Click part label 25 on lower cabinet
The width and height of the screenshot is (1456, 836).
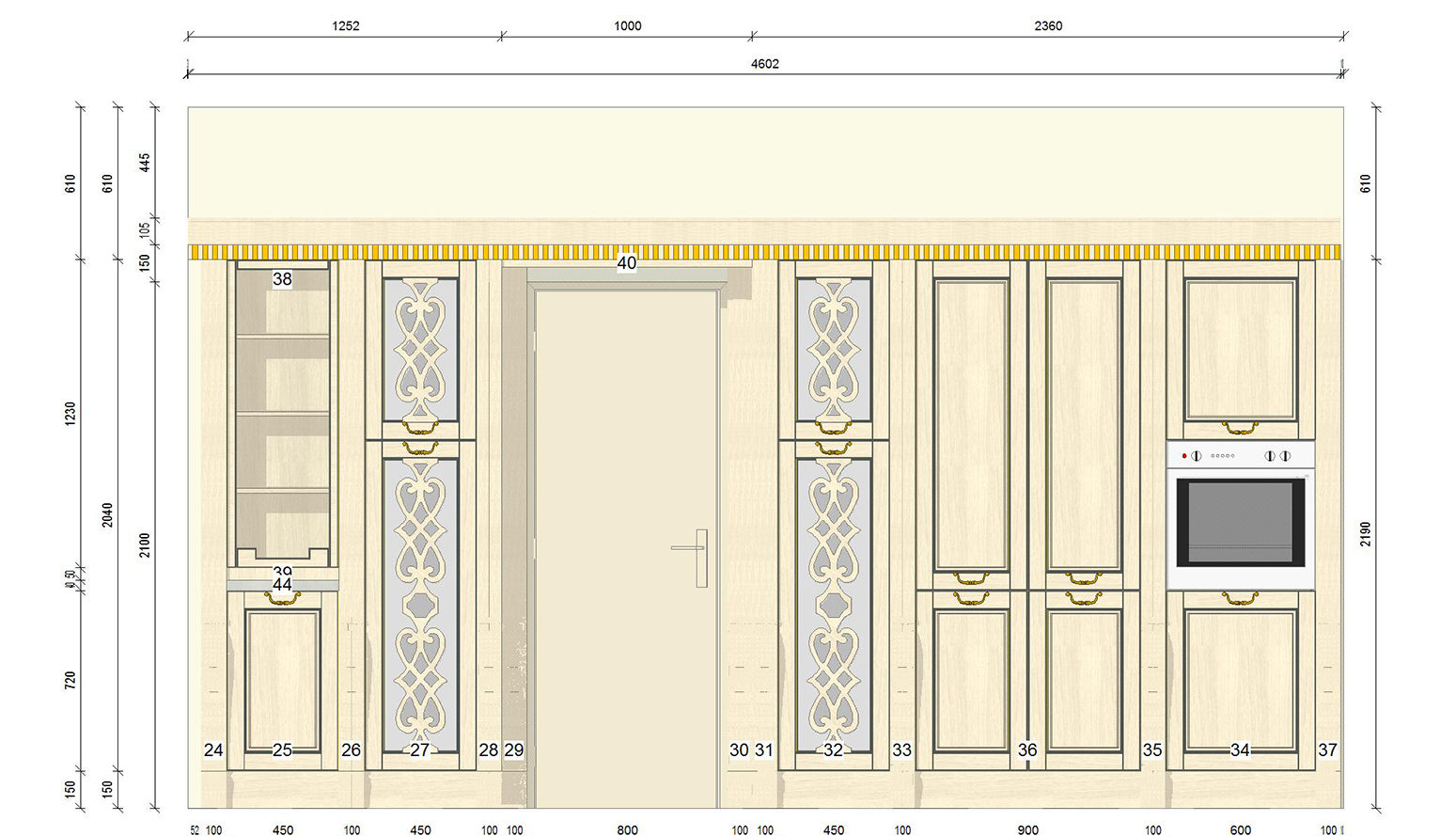(x=282, y=749)
